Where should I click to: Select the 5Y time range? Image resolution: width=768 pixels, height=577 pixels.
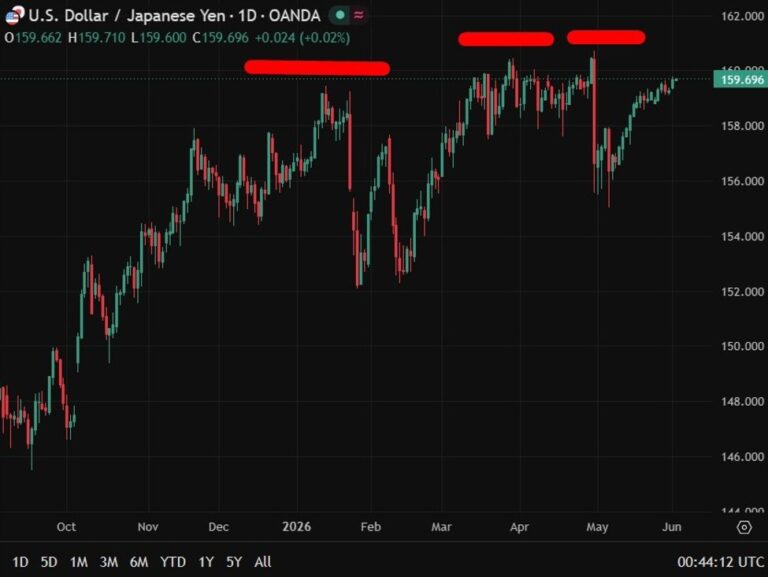click(x=234, y=562)
